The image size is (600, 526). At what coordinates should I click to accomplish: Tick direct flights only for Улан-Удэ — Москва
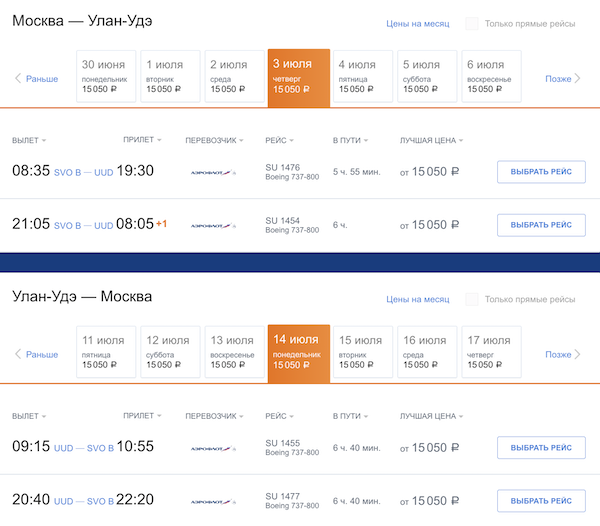tap(472, 299)
